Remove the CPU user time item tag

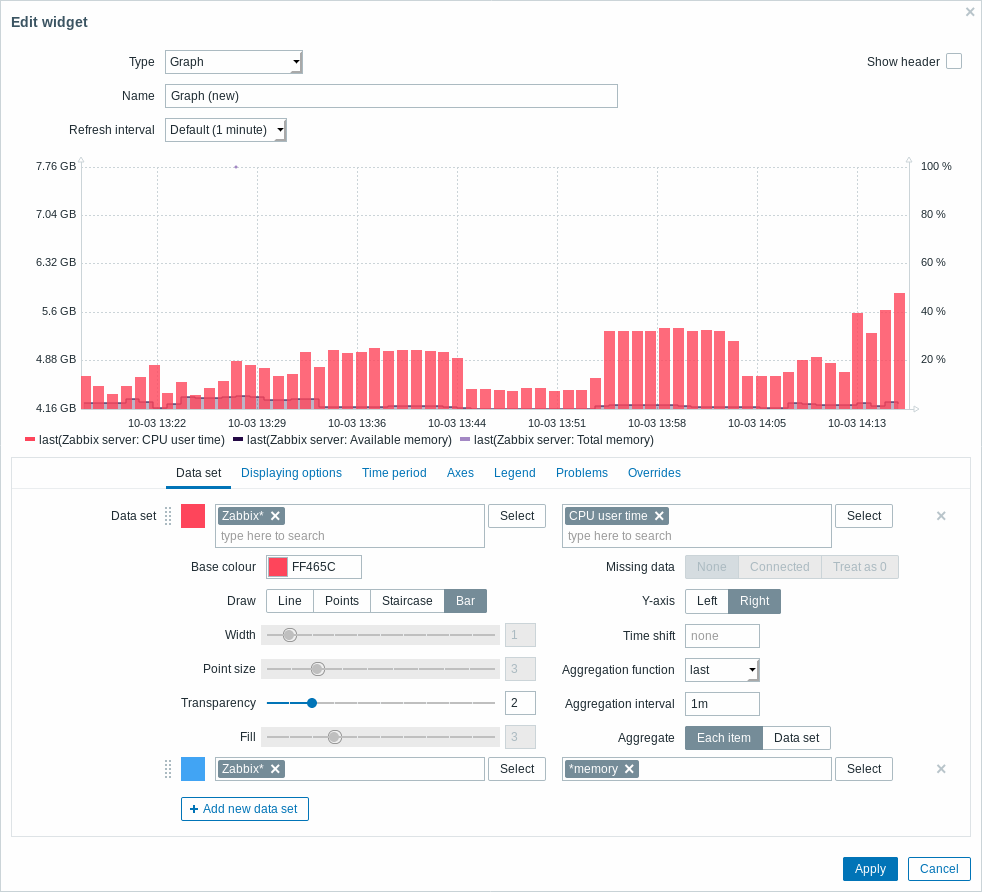(659, 516)
